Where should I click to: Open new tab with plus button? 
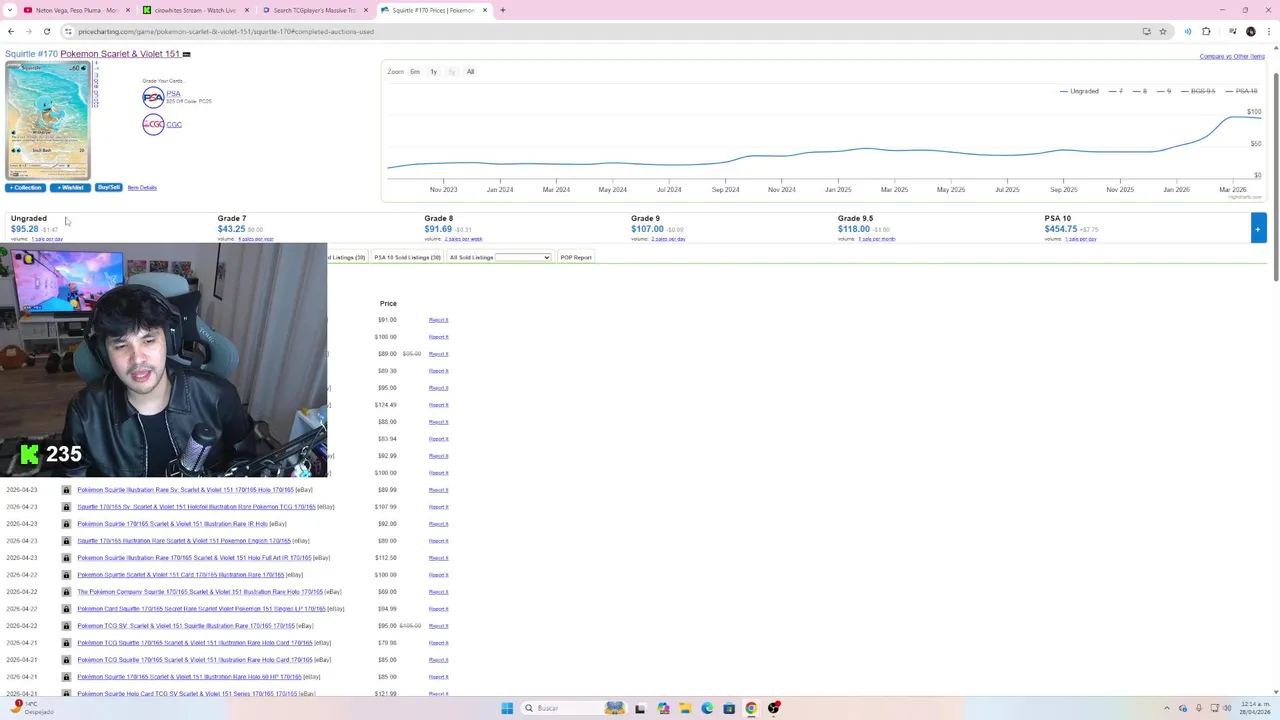(503, 10)
